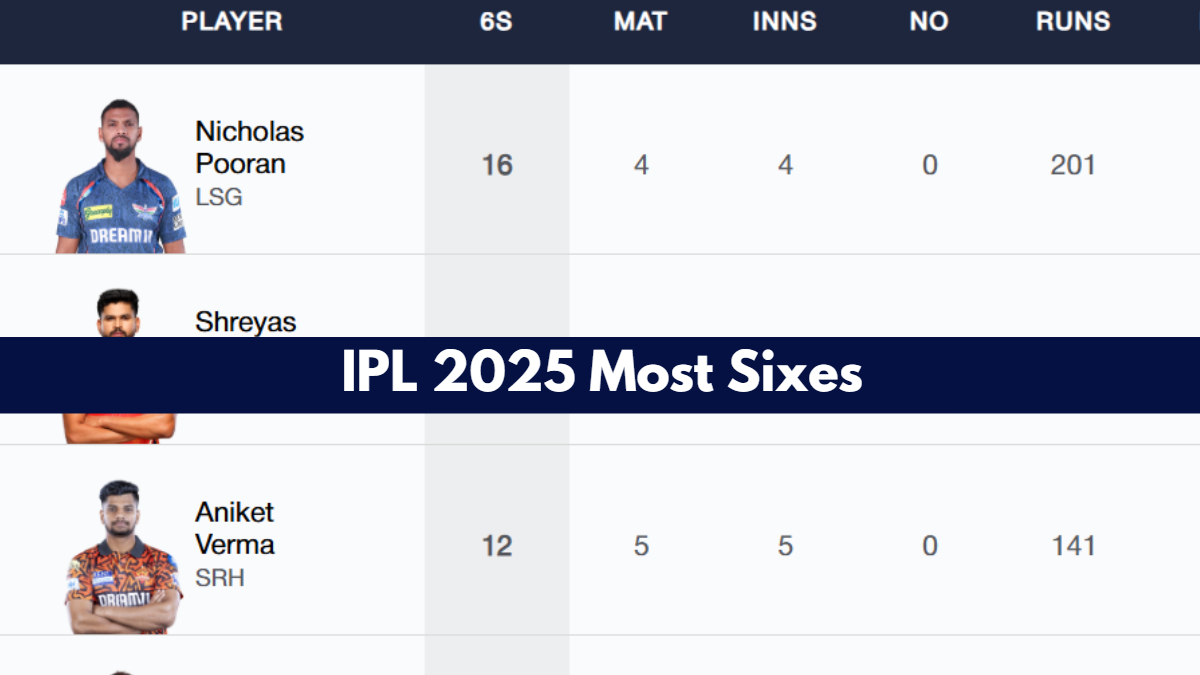Click the SRH team label
Image resolution: width=1200 pixels, height=675 pixels.
[220, 578]
